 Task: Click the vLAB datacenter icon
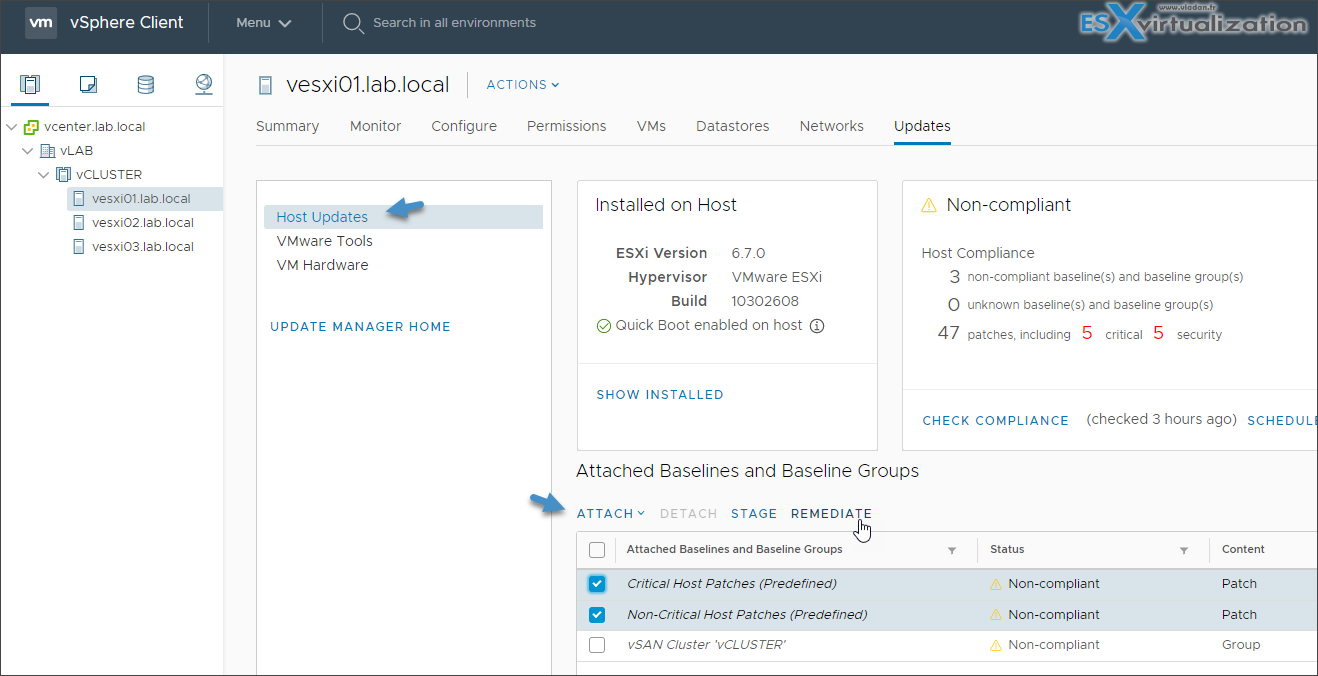tap(48, 151)
